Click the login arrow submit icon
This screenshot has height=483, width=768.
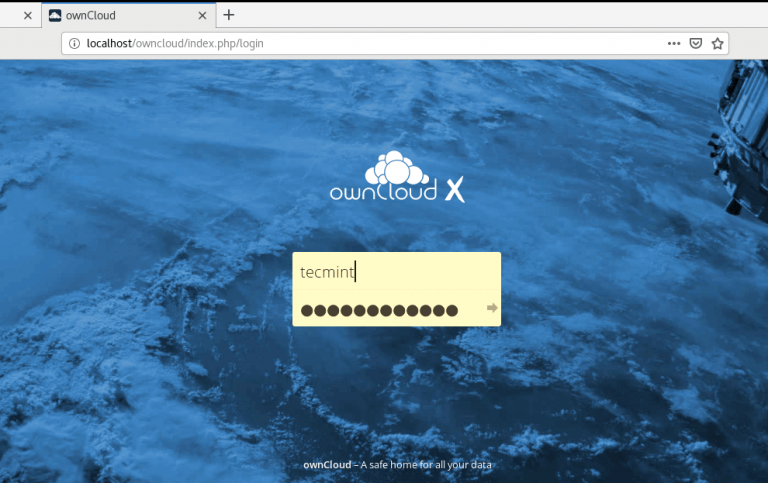[492, 308]
